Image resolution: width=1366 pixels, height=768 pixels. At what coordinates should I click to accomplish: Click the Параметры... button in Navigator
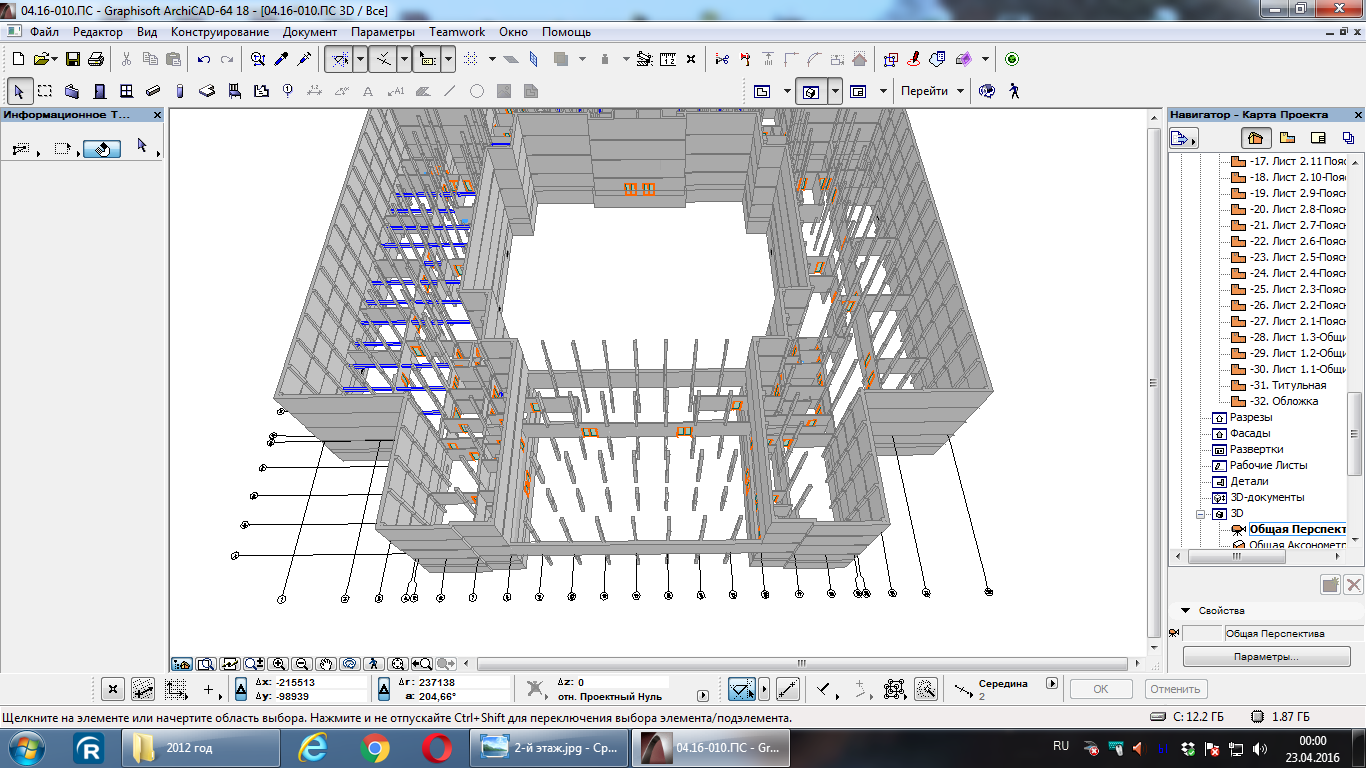click(x=1266, y=657)
